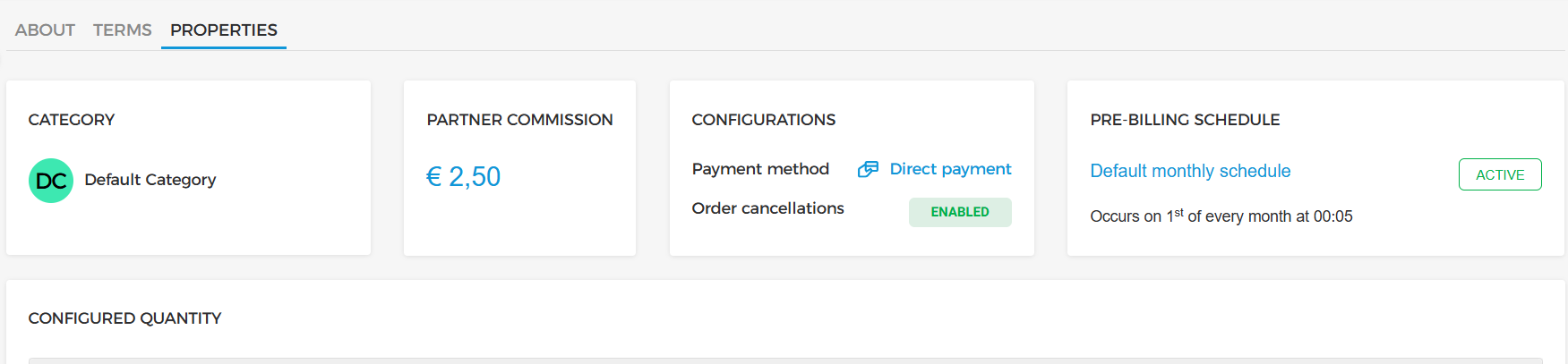1568x364 pixels.
Task: Click the PRE-BILLING SCHEDULE heading
Action: click(1185, 120)
